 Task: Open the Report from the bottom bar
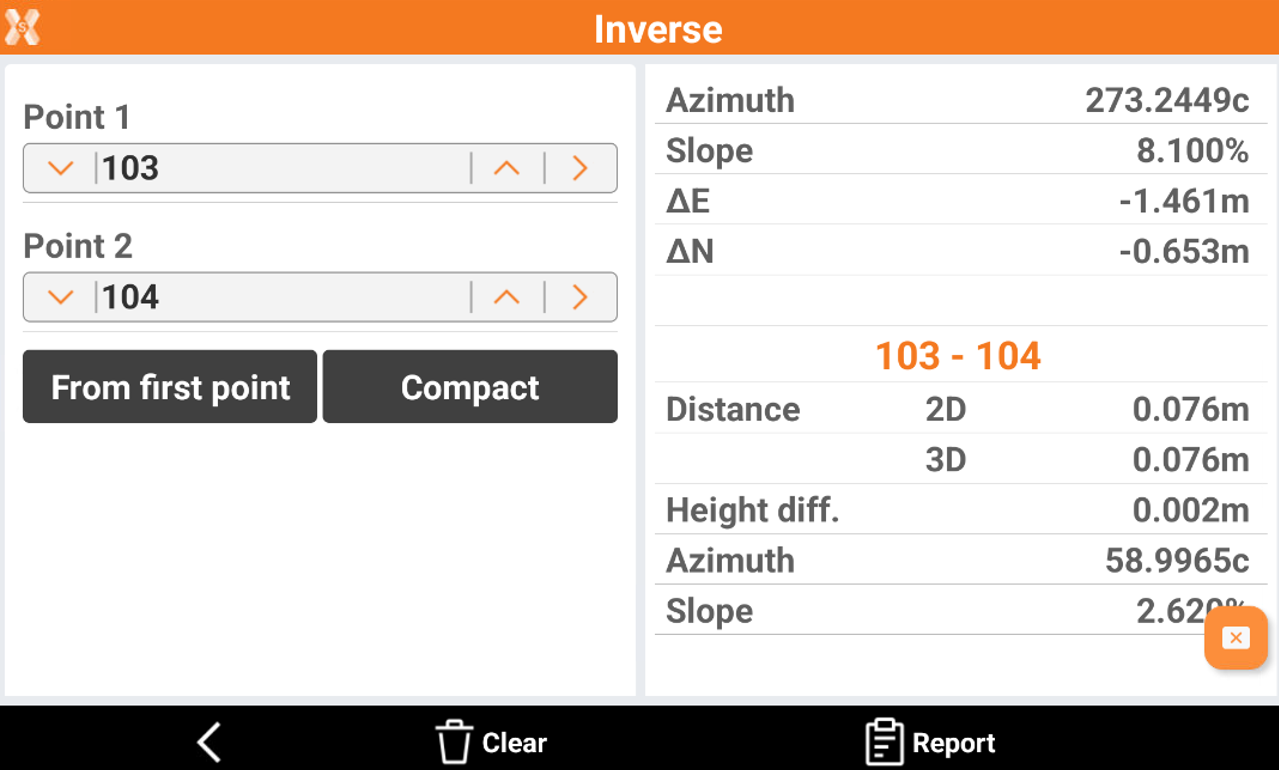point(930,743)
